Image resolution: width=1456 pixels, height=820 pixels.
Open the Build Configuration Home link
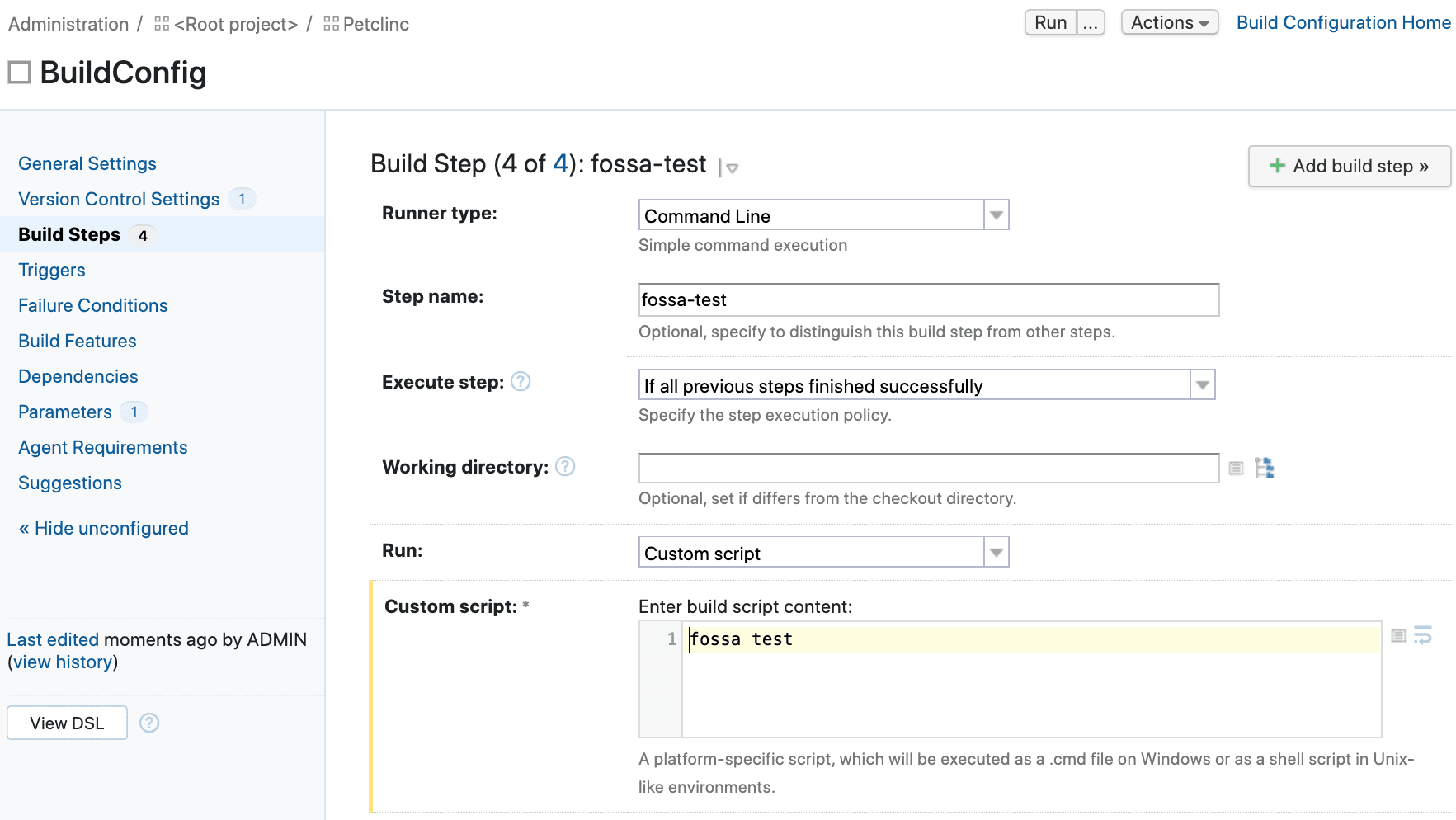(1344, 22)
